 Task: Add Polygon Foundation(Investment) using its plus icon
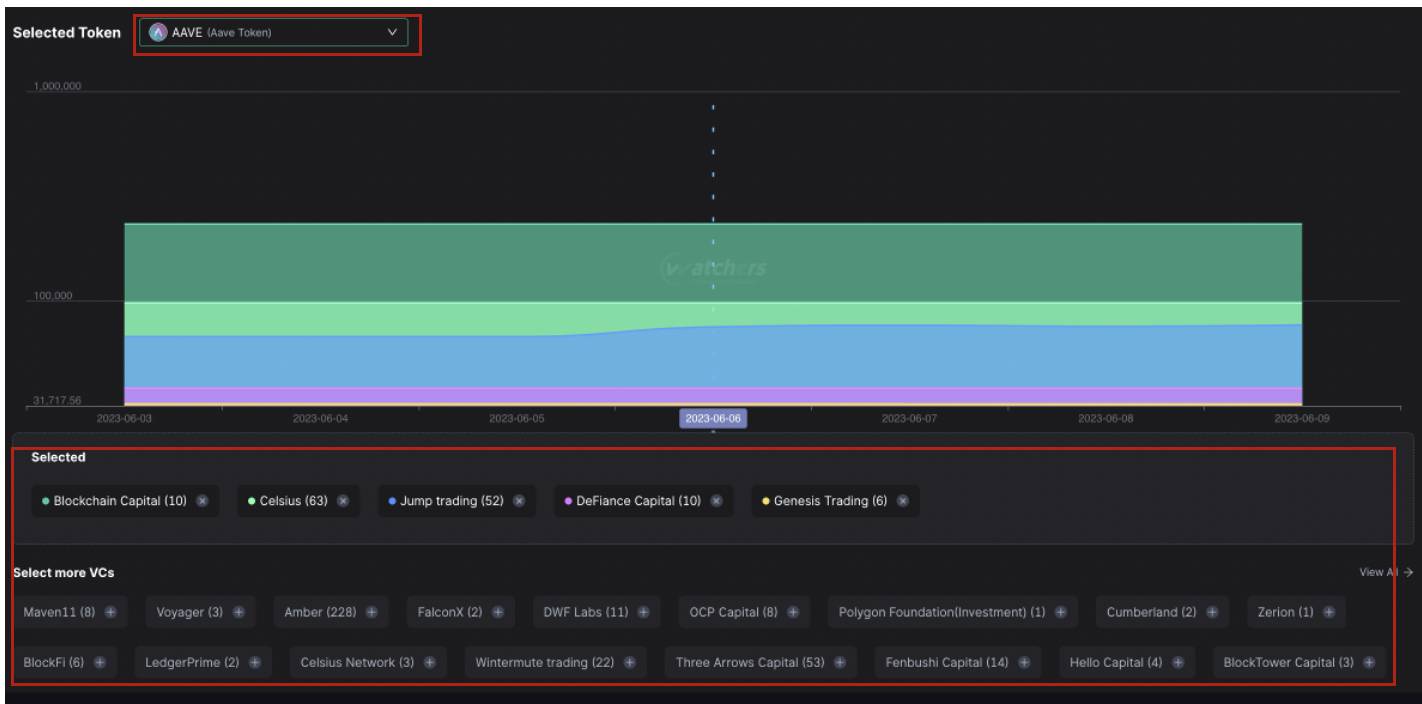tap(1060, 612)
